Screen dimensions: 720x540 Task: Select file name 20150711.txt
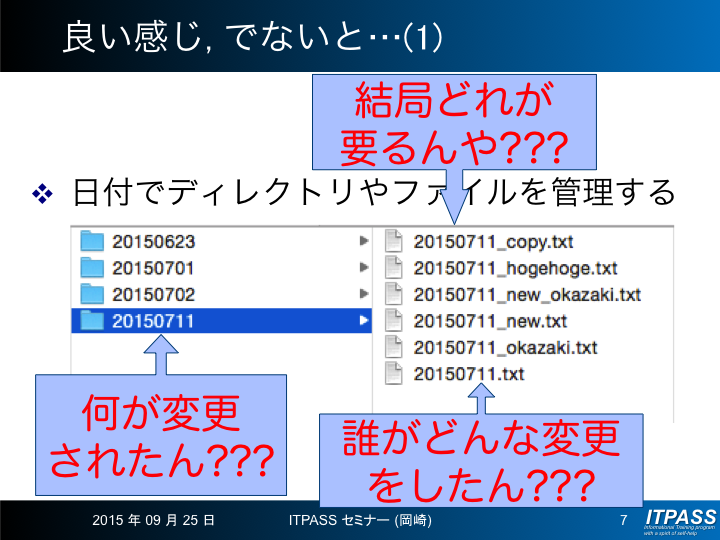pyautogui.click(x=468, y=374)
